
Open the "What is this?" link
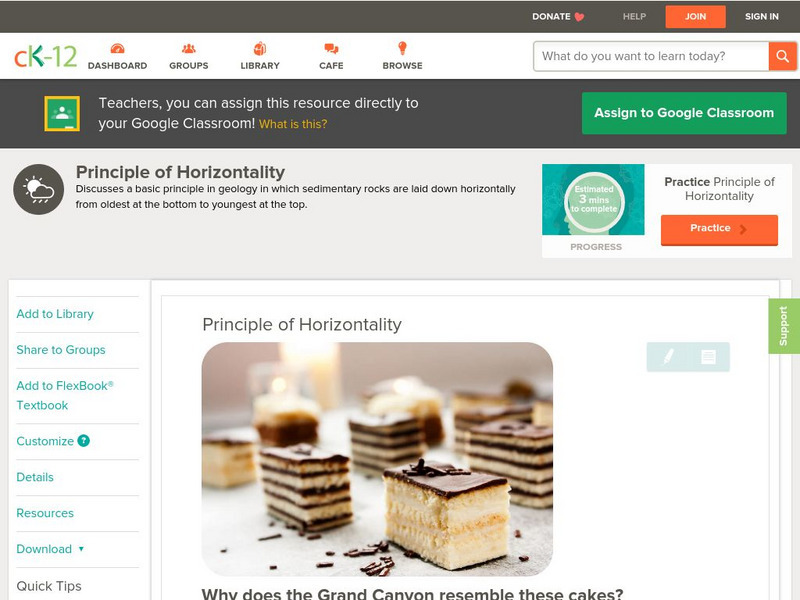[x=293, y=124]
